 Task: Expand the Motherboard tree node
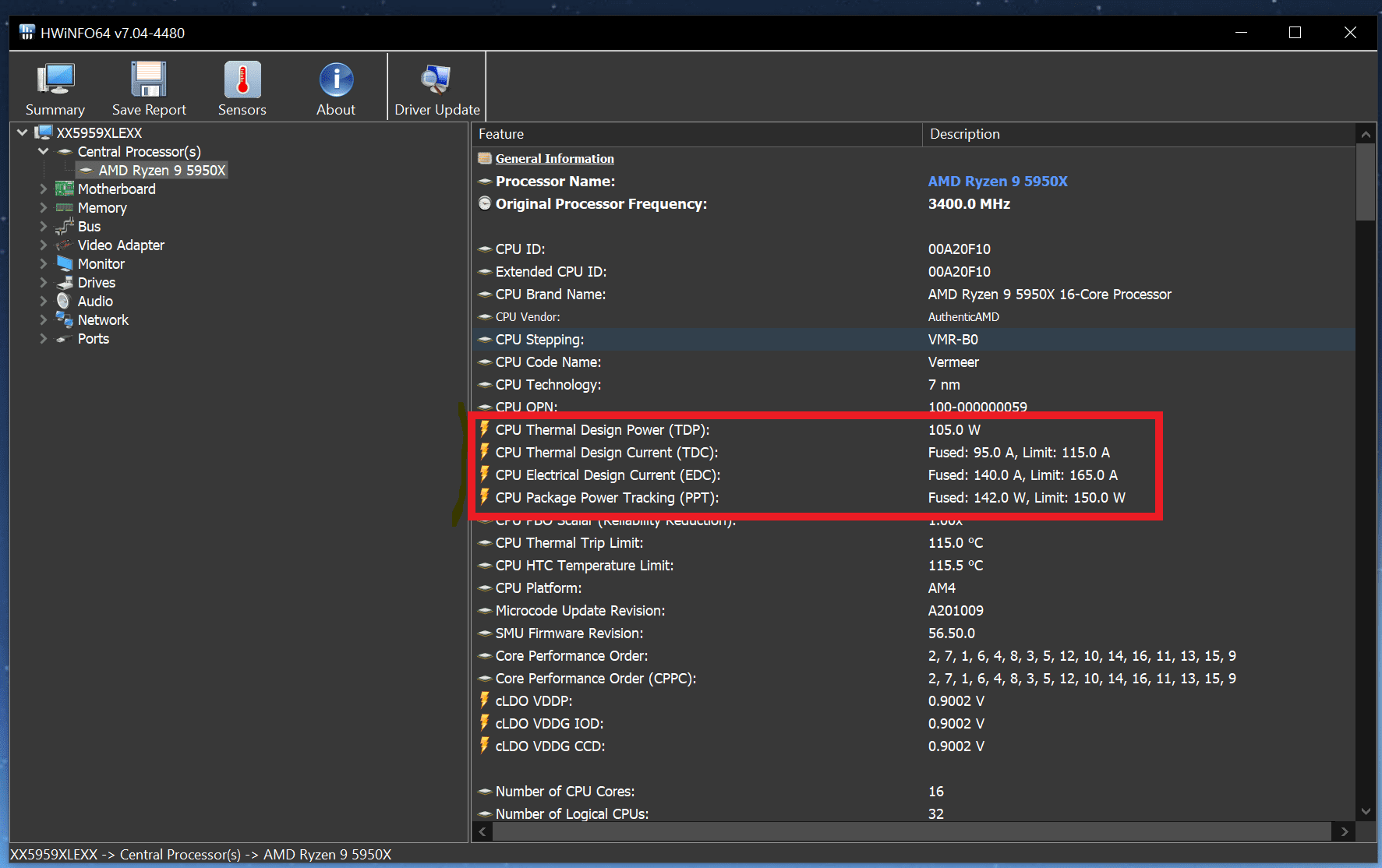tap(43, 189)
